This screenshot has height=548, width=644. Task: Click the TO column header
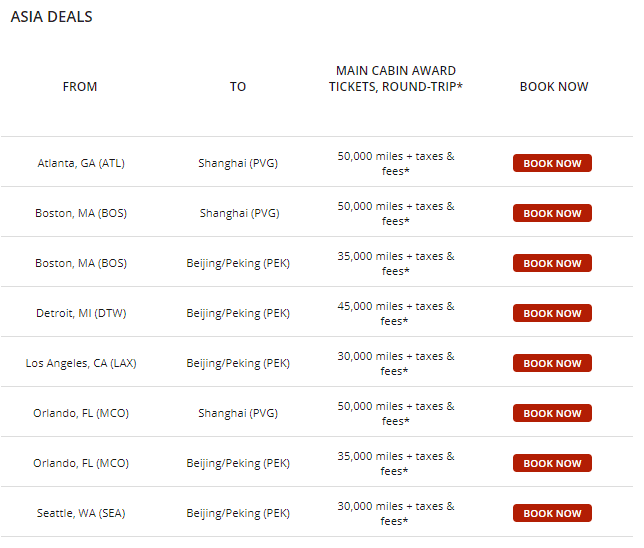pyautogui.click(x=238, y=87)
